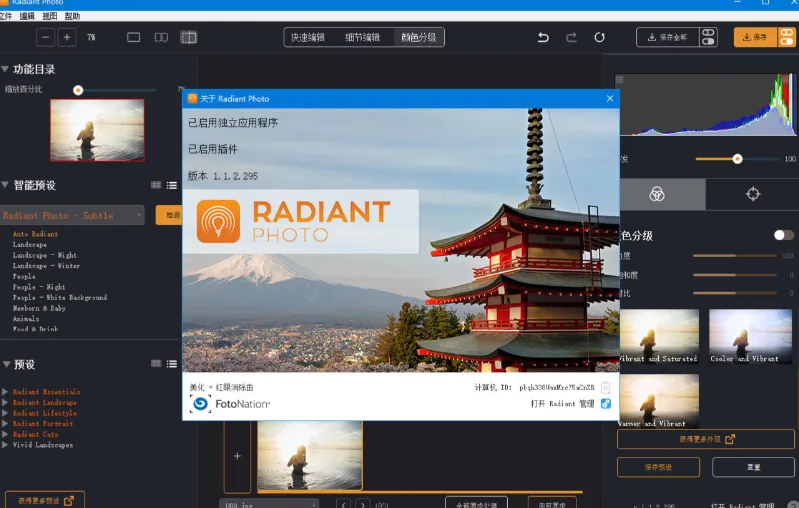This screenshot has width=799, height=508.
Task: Click the 重置 button
Action: click(753, 467)
